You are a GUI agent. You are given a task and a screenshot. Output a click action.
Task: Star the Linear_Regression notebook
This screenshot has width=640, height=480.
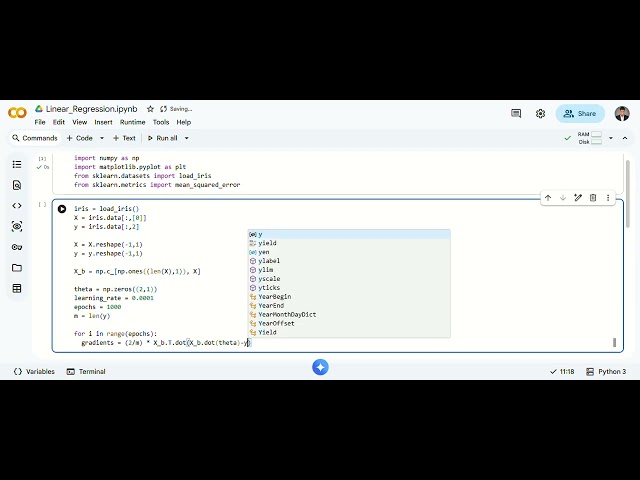[x=150, y=109]
